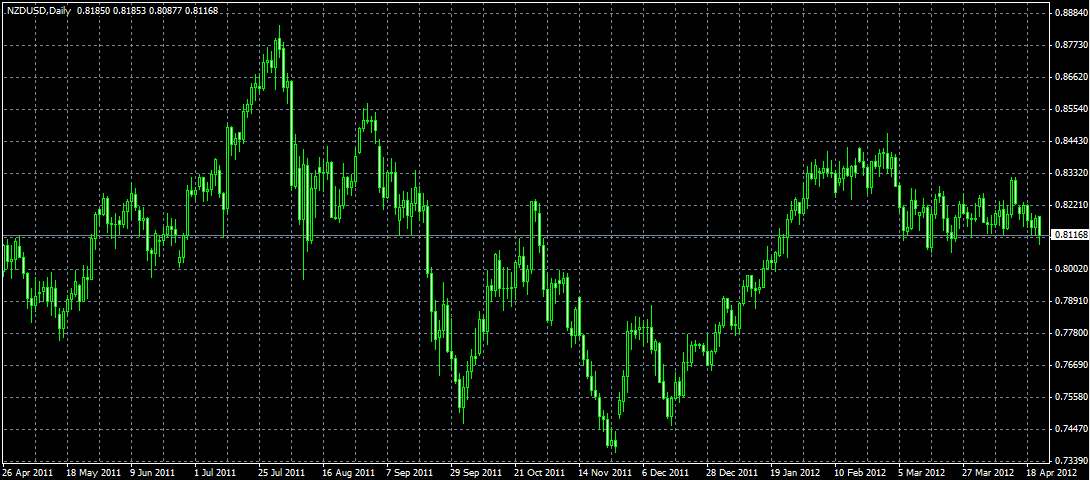Click the 19 Jan 2012 date label
The height and width of the screenshot is (480, 1090).
point(795,472)
